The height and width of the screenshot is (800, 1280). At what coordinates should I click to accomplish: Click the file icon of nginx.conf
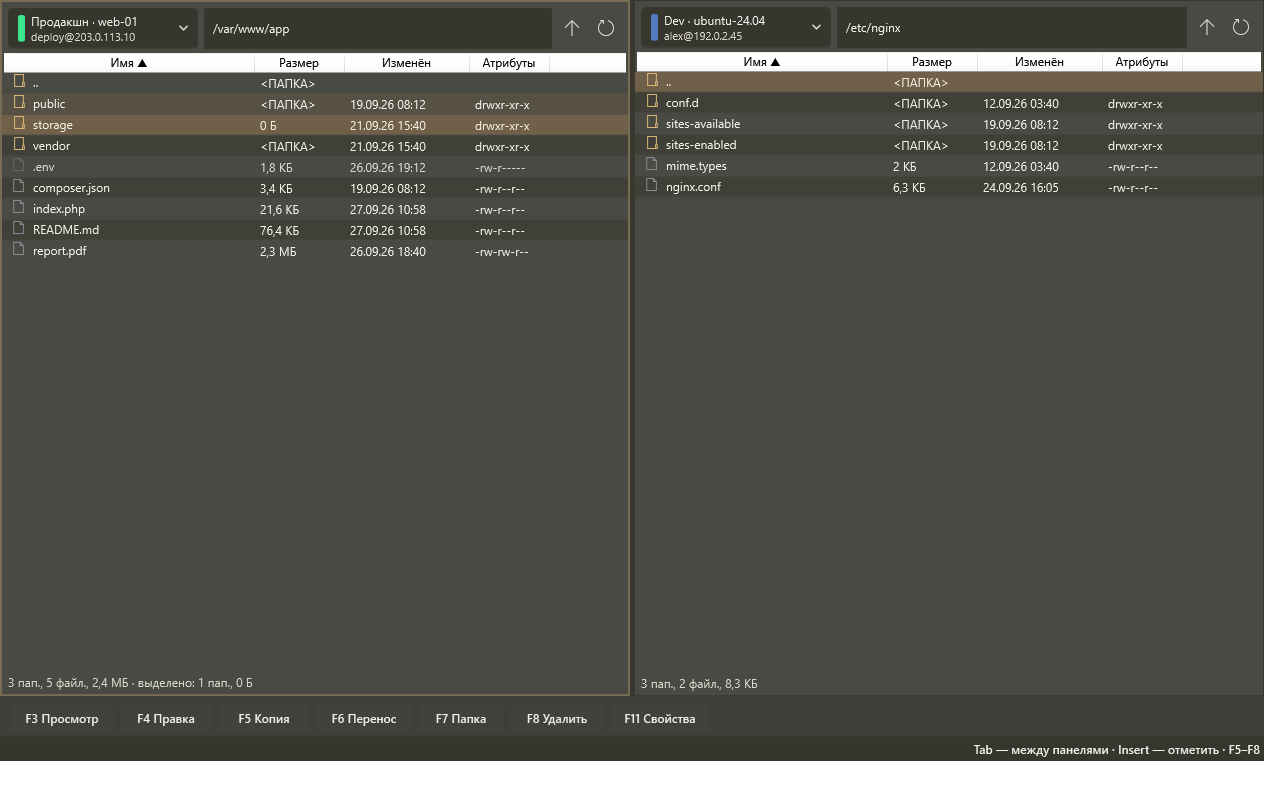(x=652, y=186)
